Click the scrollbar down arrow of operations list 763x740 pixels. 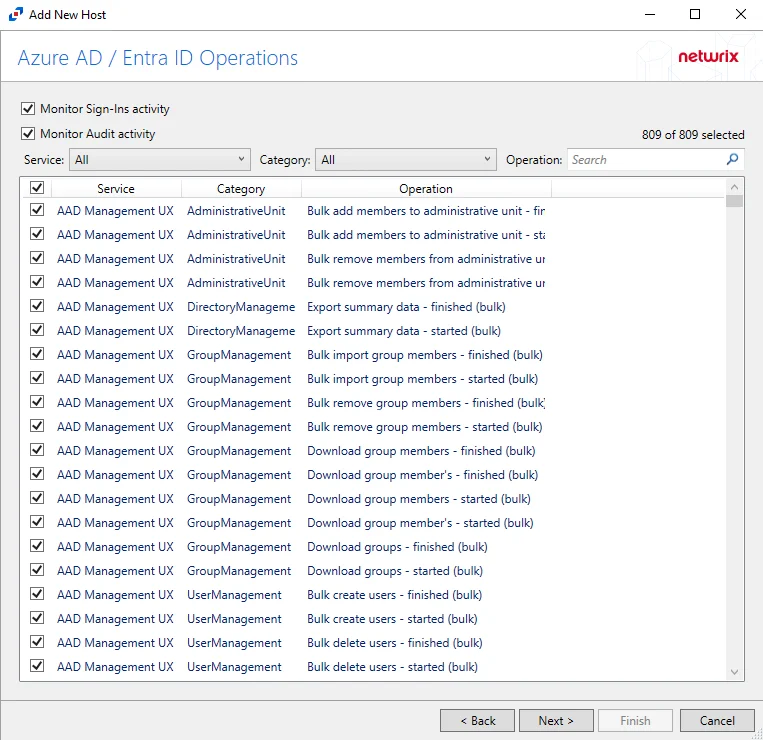pos(734,672)
